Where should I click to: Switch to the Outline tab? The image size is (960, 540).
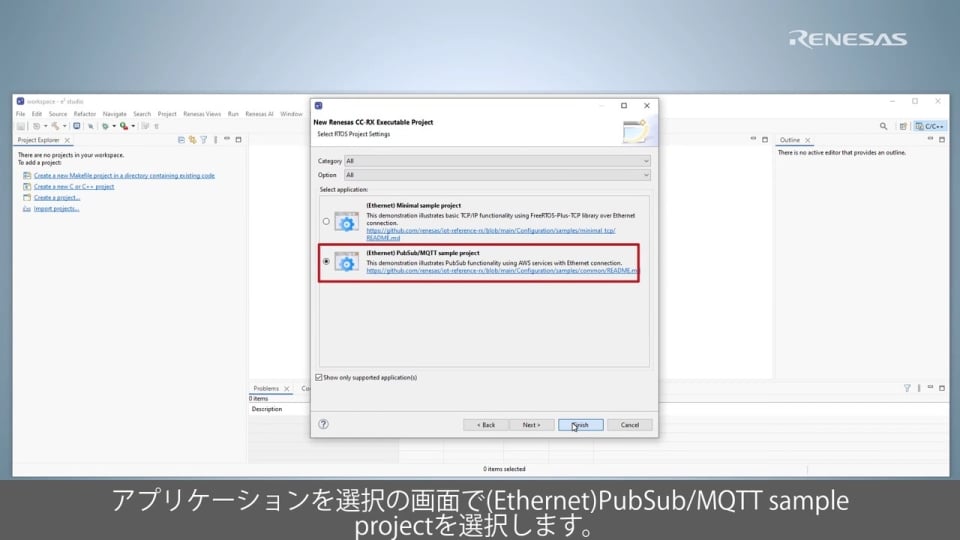790,140
